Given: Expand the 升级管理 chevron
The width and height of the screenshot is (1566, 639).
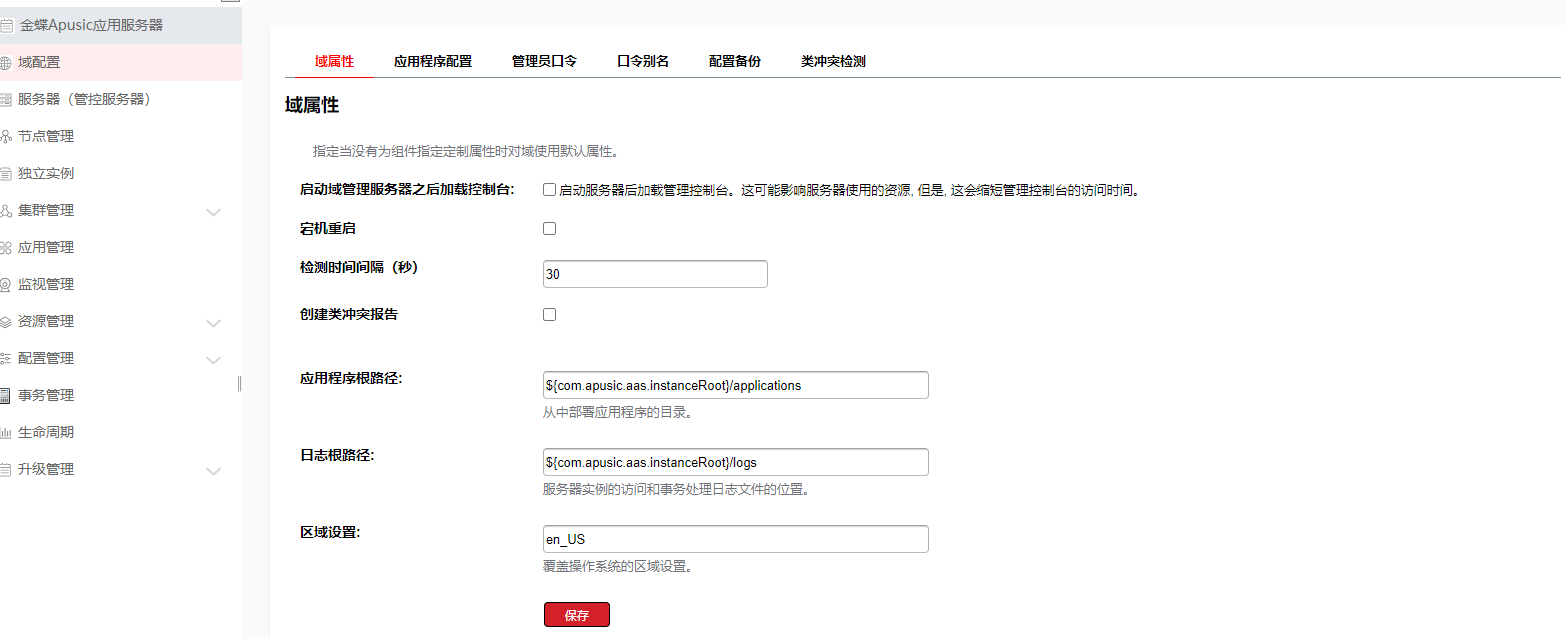Looking at the screenshot, I should [x=213, y=471].
